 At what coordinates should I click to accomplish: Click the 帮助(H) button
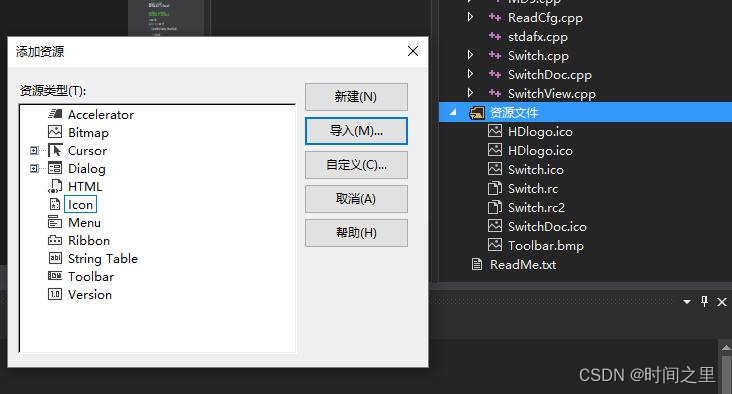356,233
